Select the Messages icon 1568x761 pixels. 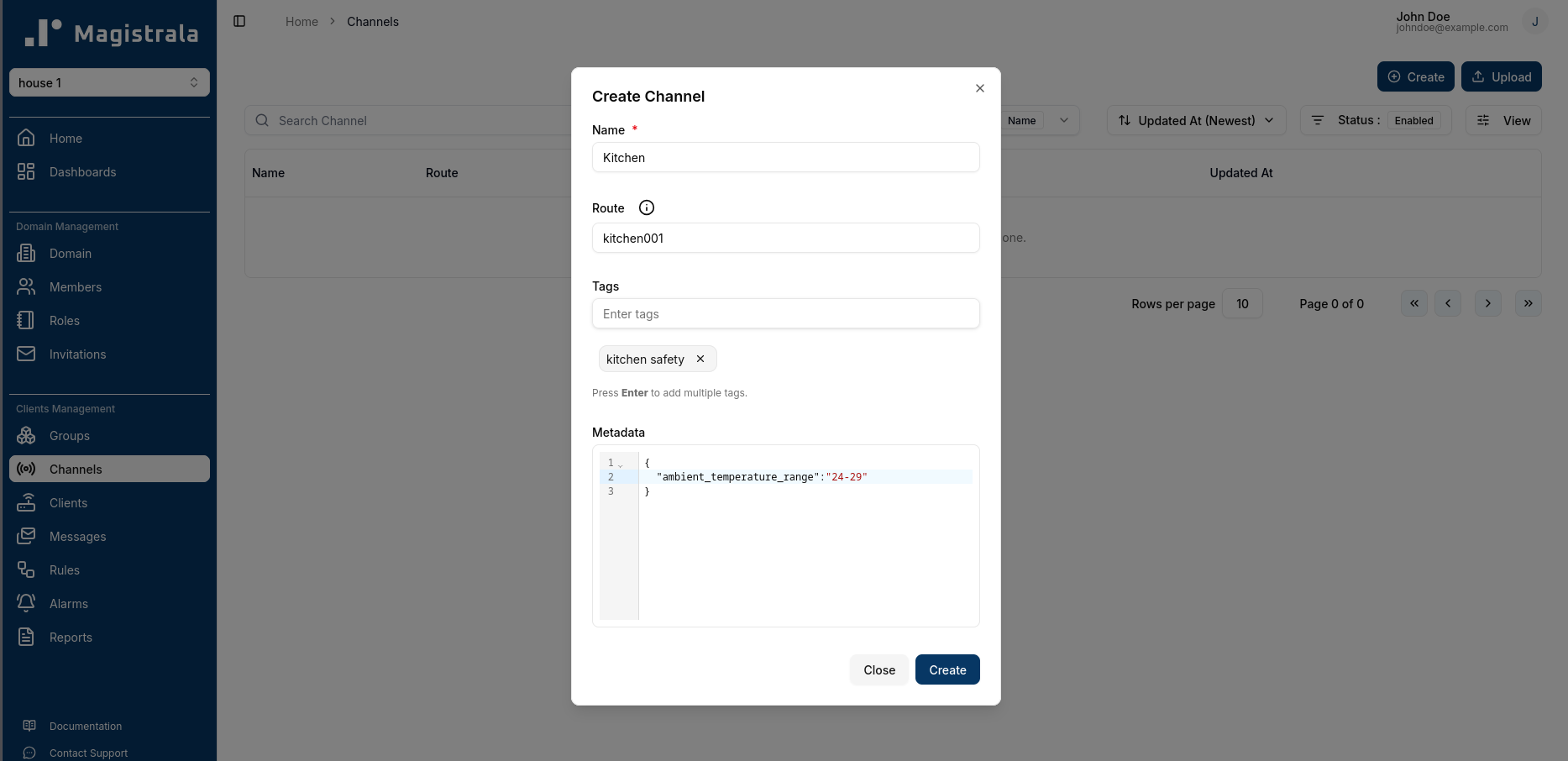coord(26,536)
